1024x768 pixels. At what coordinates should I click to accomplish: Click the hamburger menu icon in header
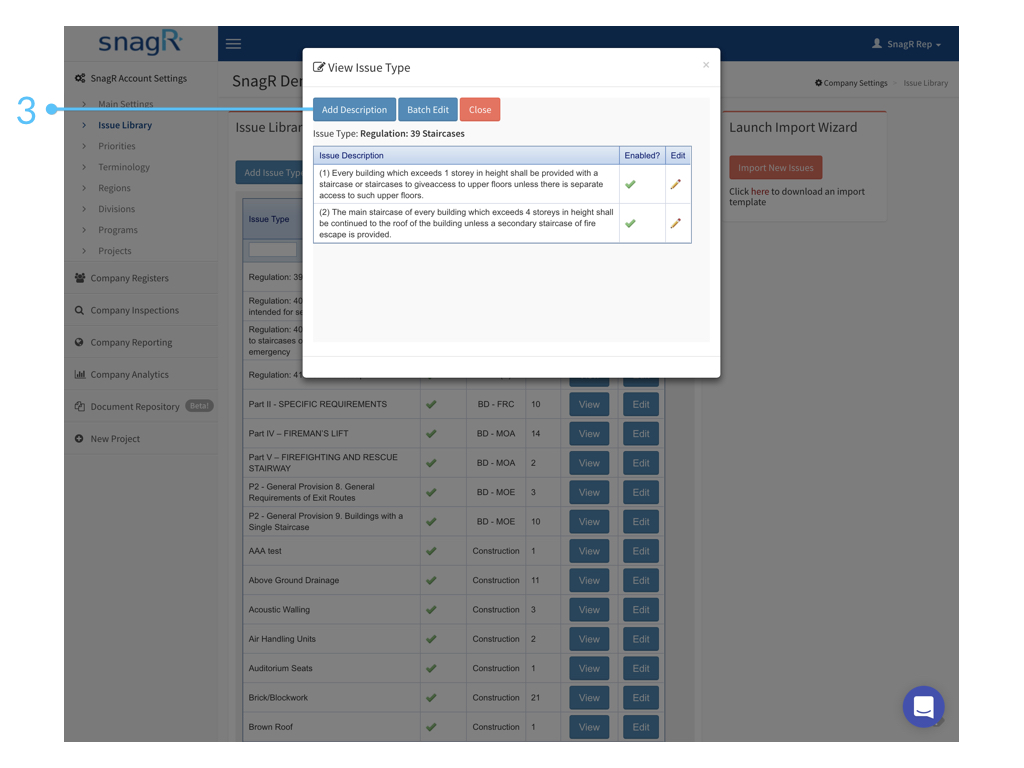point(233,44)
